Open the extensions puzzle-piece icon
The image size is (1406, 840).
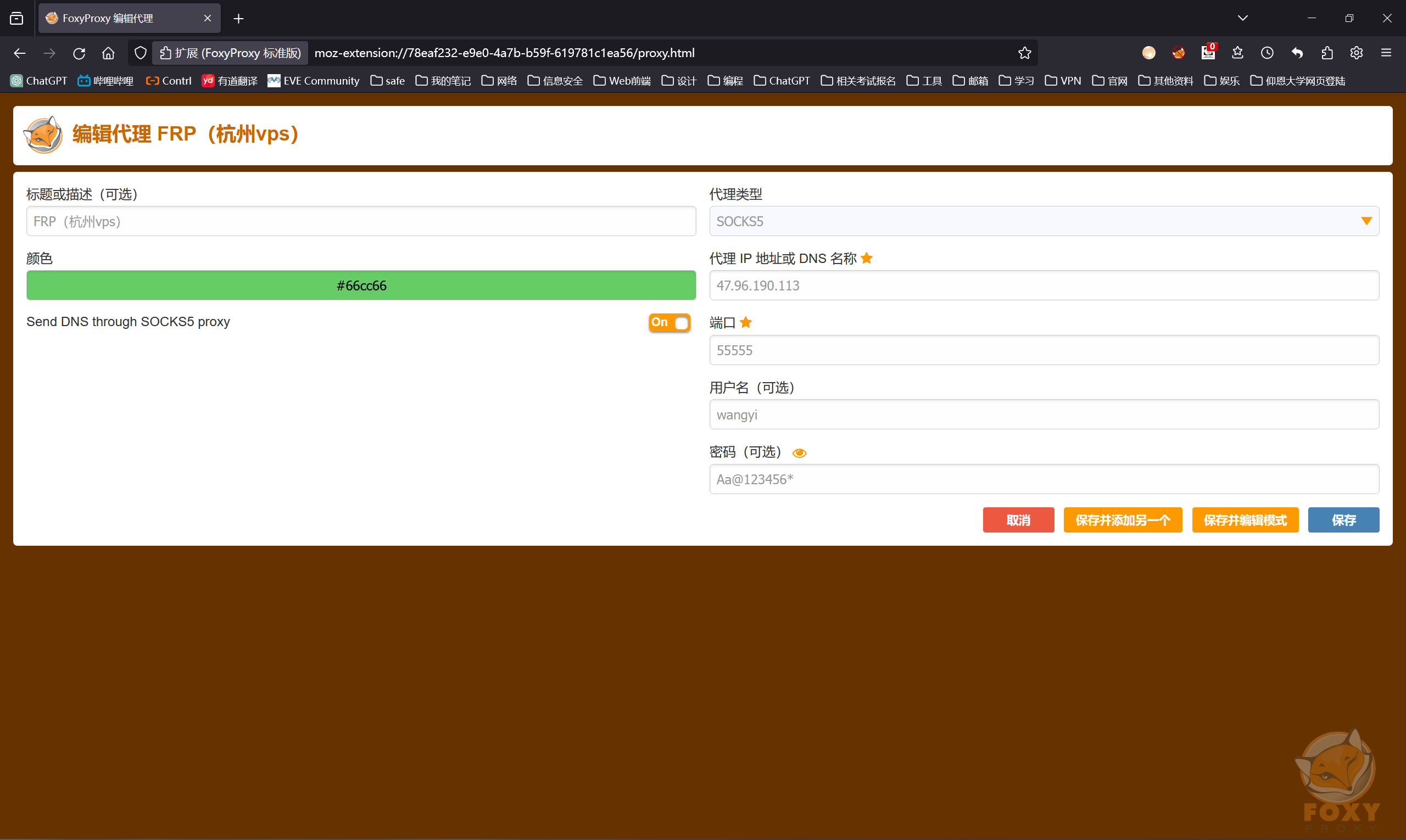coord(1327,53)
